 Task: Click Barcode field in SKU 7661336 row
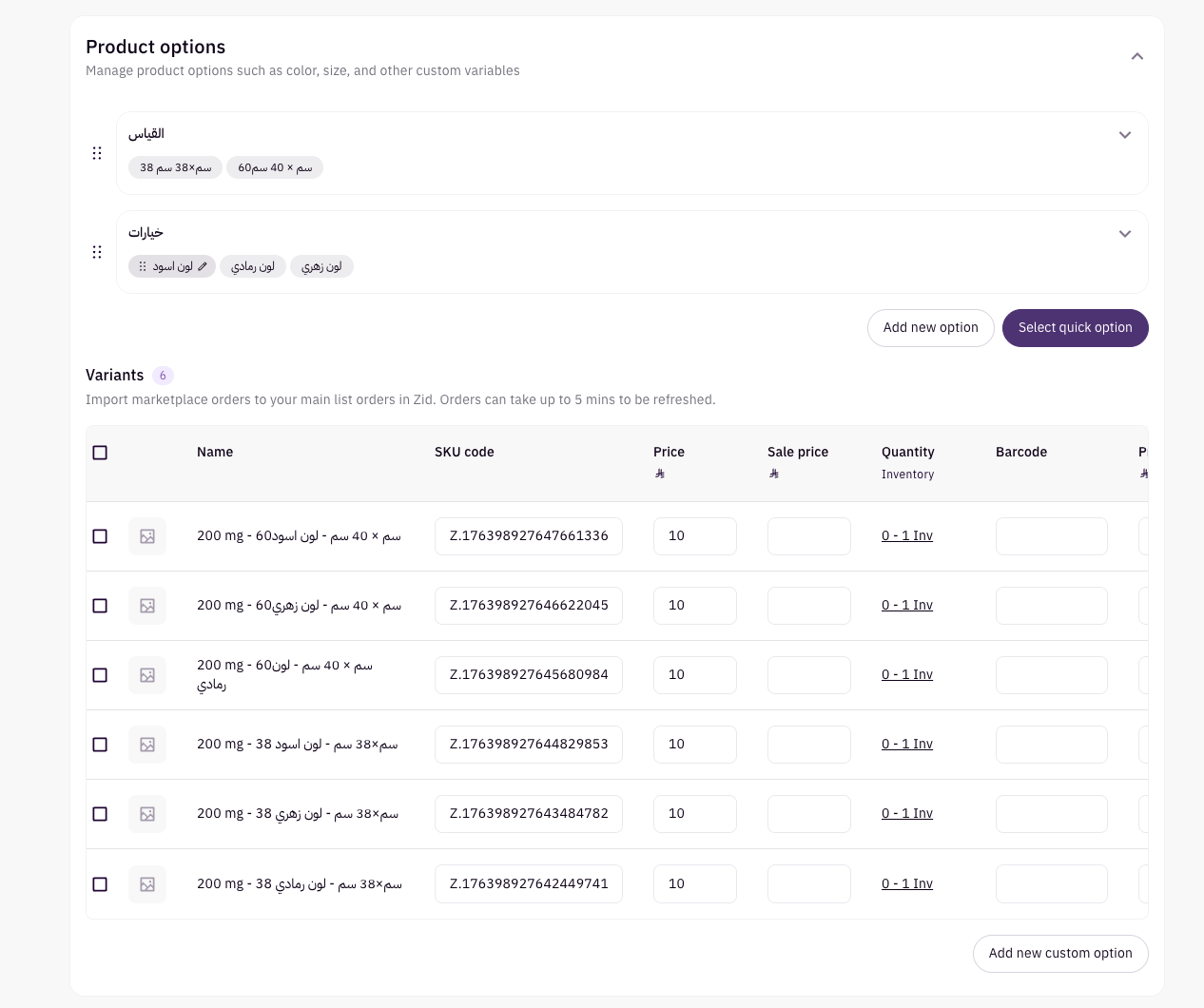click(x=1052, y=536)
